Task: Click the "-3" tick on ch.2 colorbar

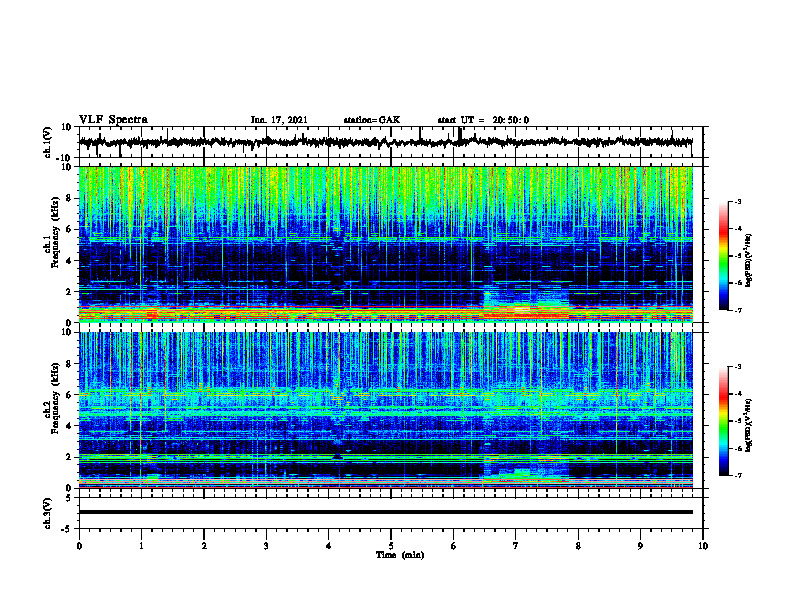Action: tap(738, 367)
